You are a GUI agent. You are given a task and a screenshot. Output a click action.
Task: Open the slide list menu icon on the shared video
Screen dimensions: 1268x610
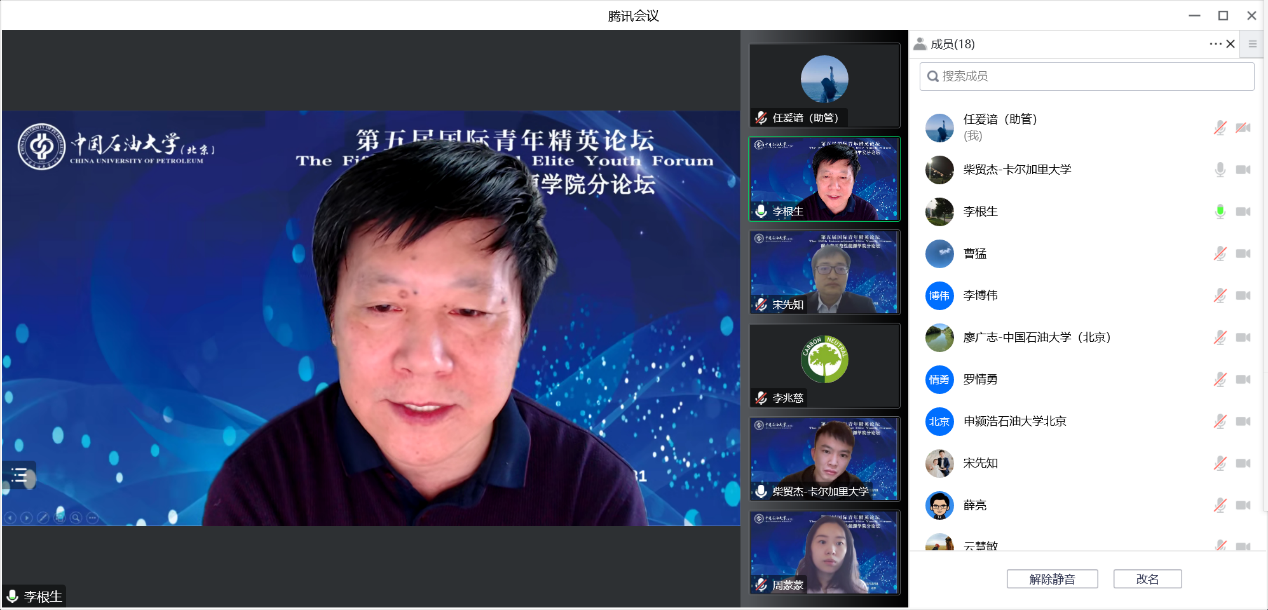(19, 475)
